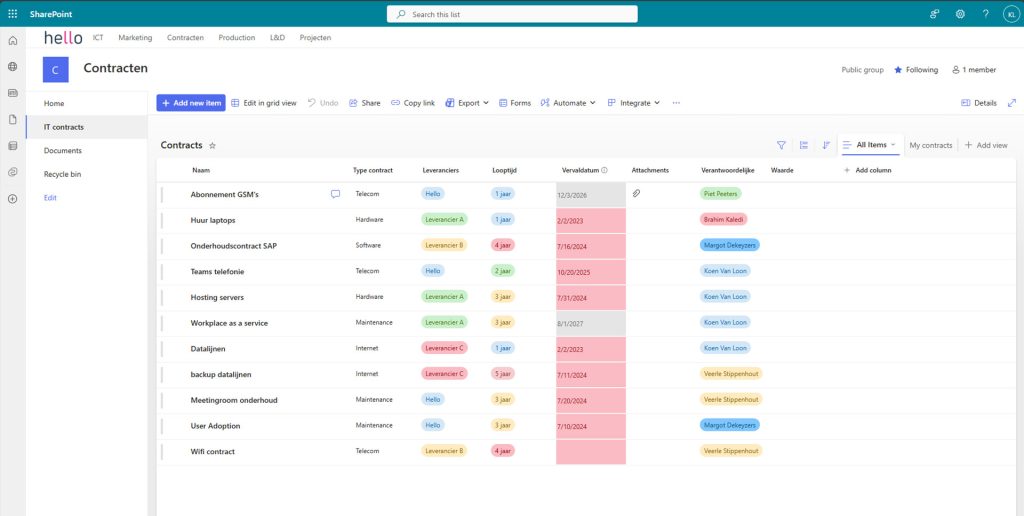Open the Verantwoordelijke column header menu

tap(728, 170)
